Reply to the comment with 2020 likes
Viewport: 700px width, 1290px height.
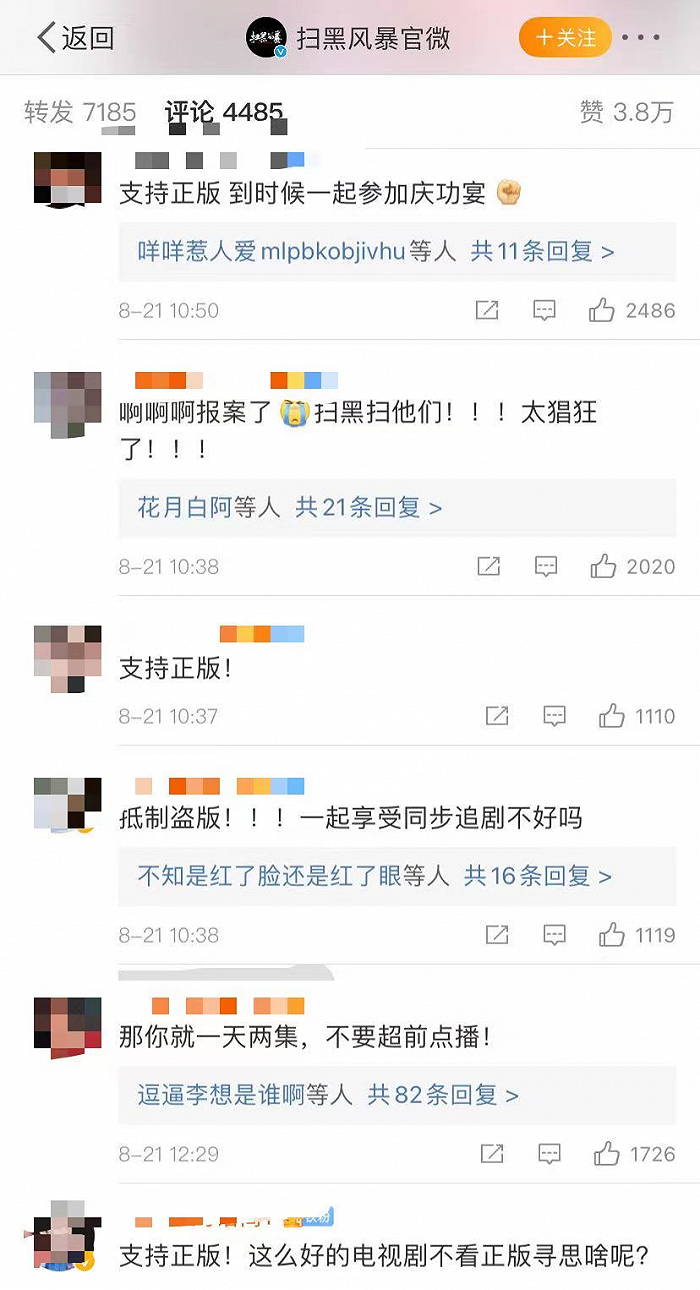click(x=546, y=567)
